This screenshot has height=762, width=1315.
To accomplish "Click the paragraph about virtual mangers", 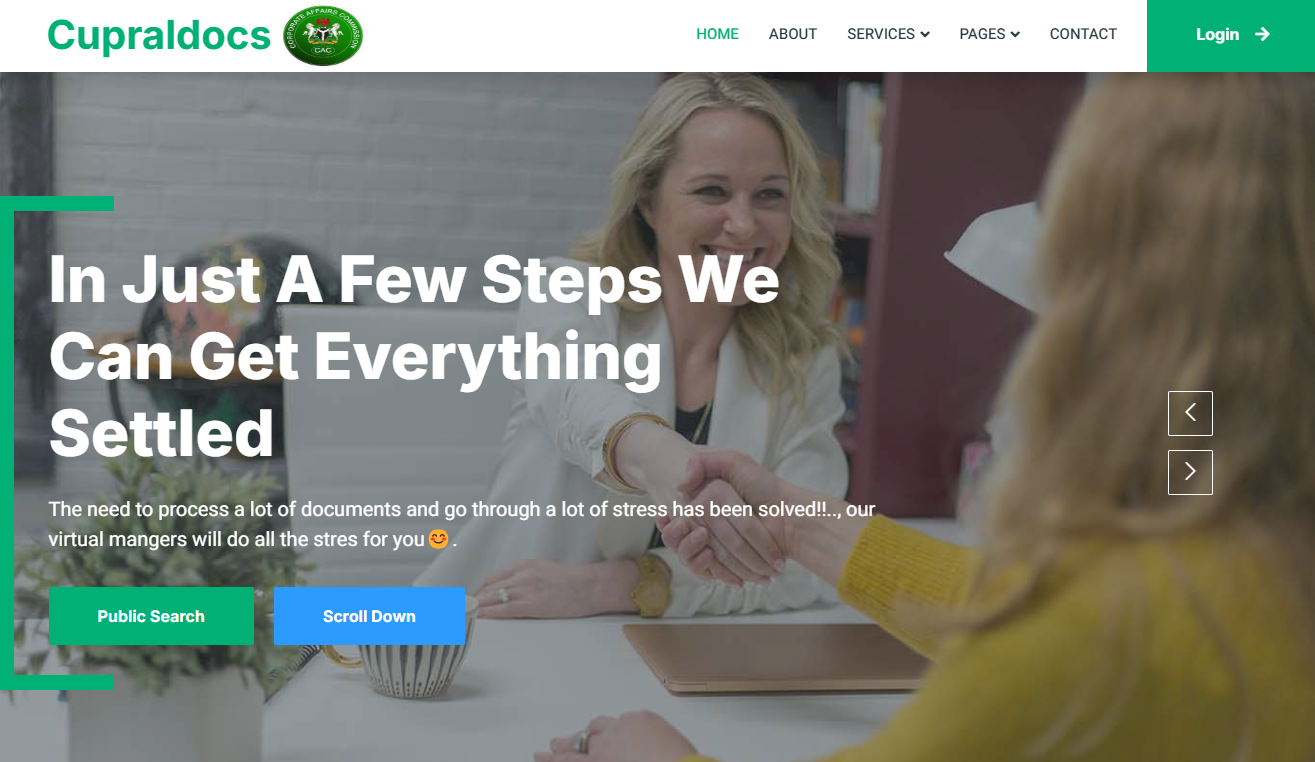I will point(461,524).
